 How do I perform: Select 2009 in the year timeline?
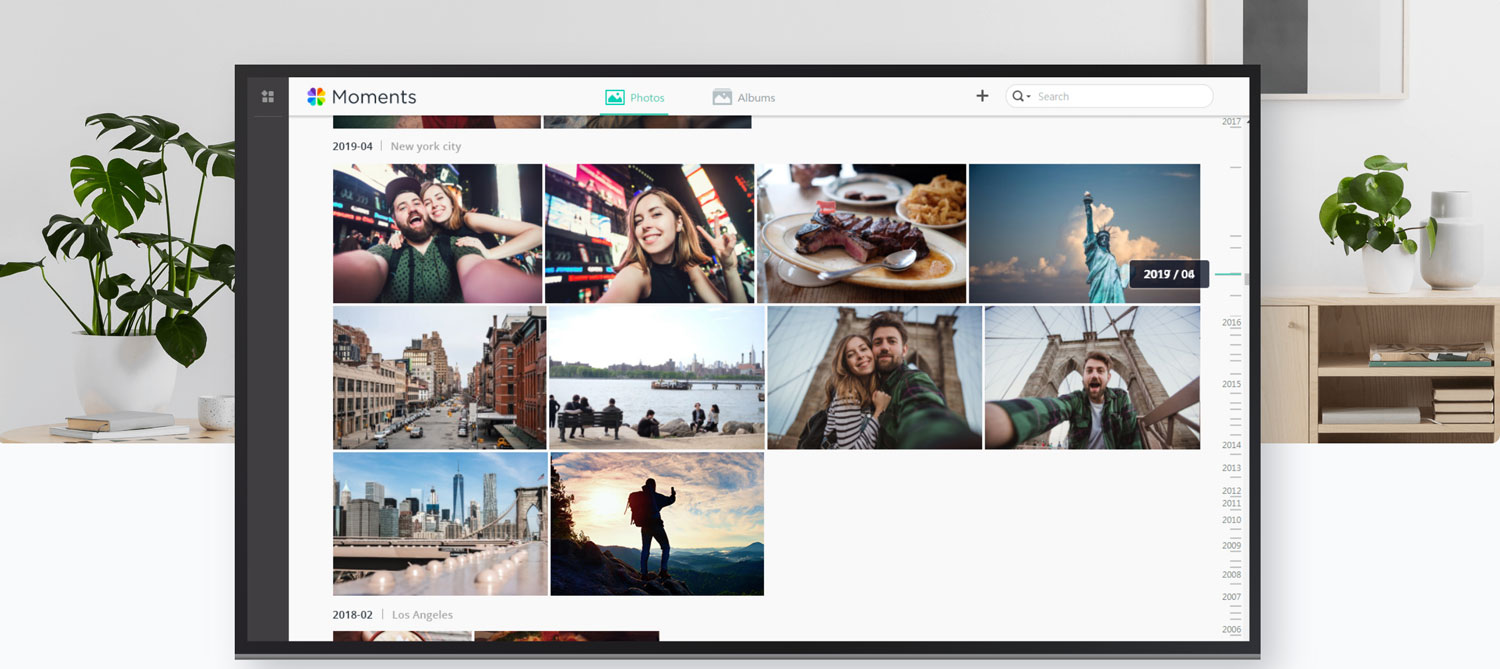1232,546
